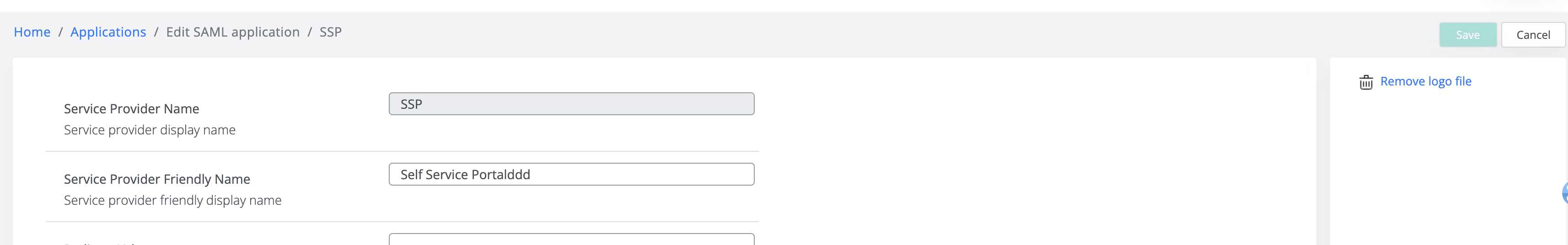Click the 'Service provider display name' description

click(x=150, y=130)
